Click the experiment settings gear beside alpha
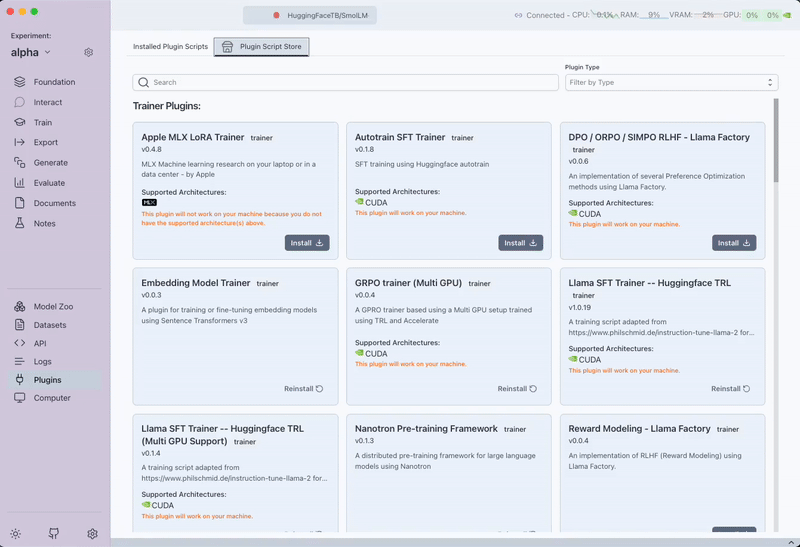 pos(89,52)
